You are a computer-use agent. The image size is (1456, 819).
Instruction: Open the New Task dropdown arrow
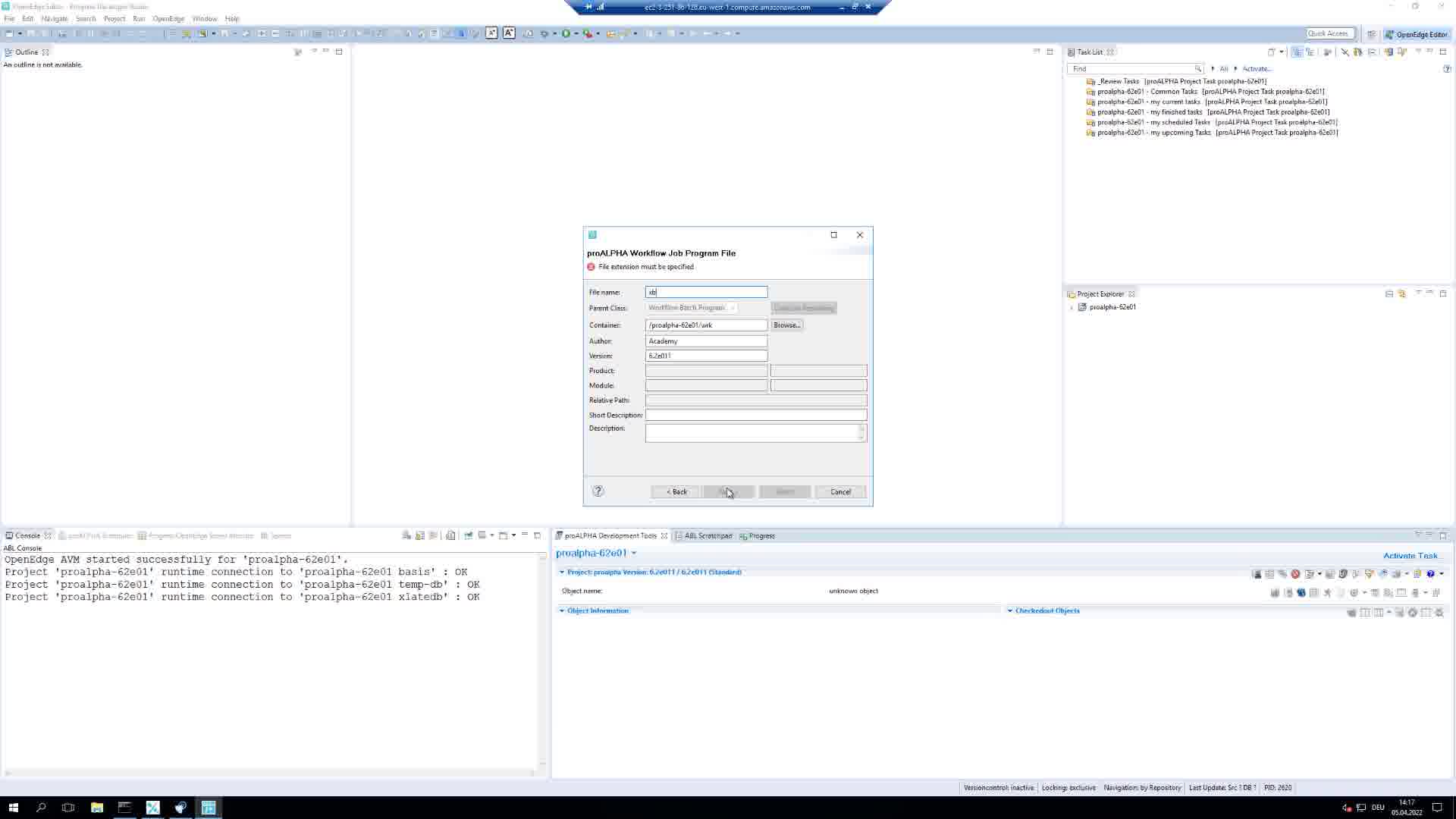pos(1282,52)
